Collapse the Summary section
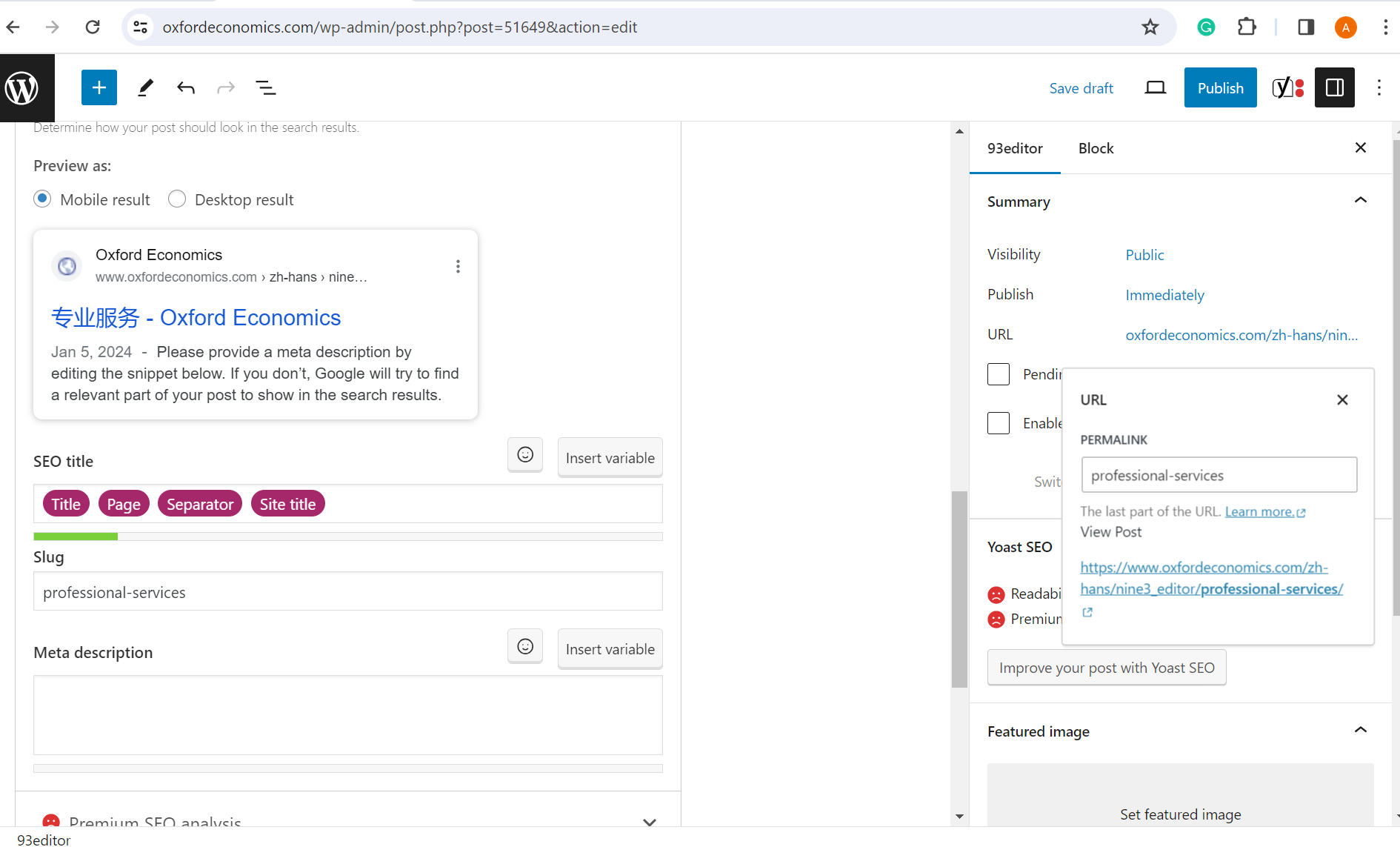The width and height of the screenshot is (1400, 847). (x=1361, y=201)
